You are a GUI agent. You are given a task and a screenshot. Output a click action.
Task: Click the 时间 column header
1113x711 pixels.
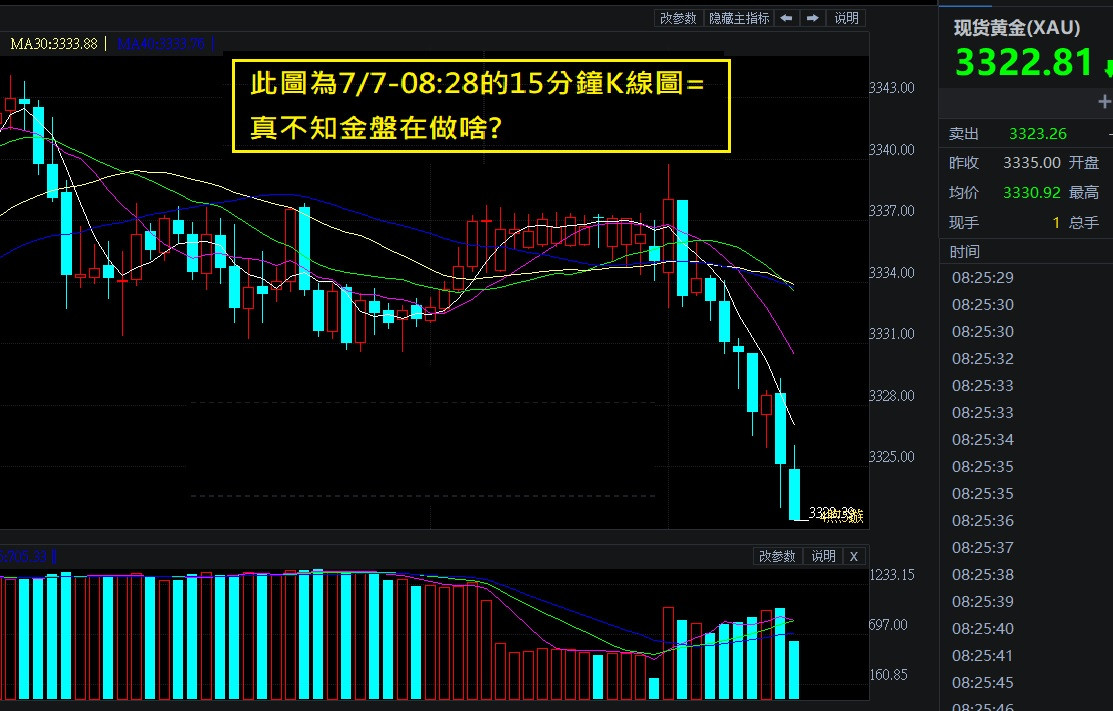[964, 252]
